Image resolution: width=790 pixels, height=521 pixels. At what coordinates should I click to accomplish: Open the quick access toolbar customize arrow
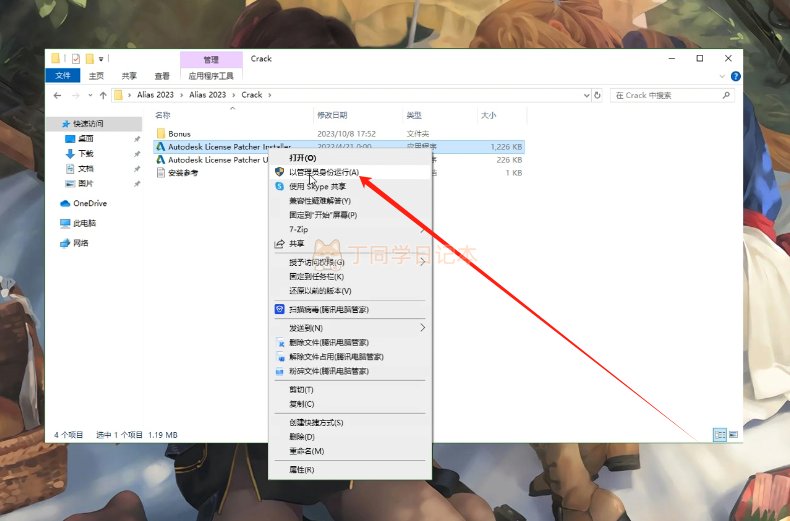coord(101,59)
